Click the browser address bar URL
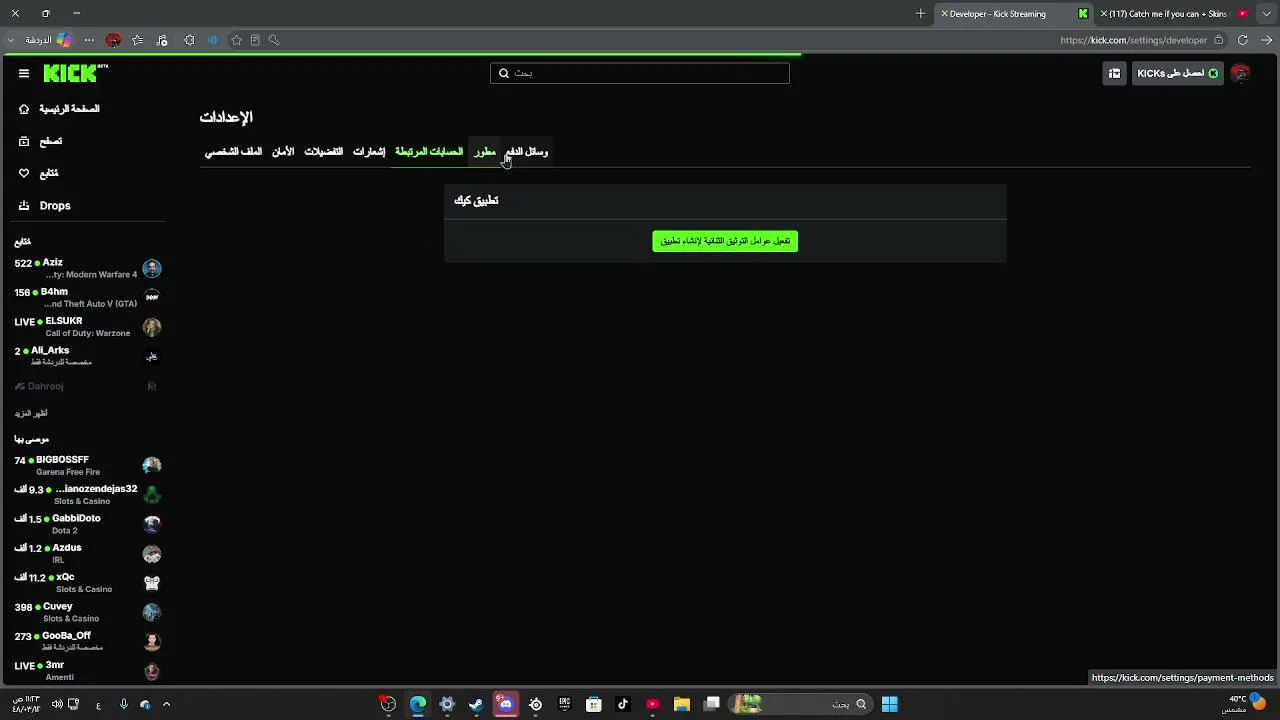This screenshot has height=720, width=1280. click(x=1133, y=40)
